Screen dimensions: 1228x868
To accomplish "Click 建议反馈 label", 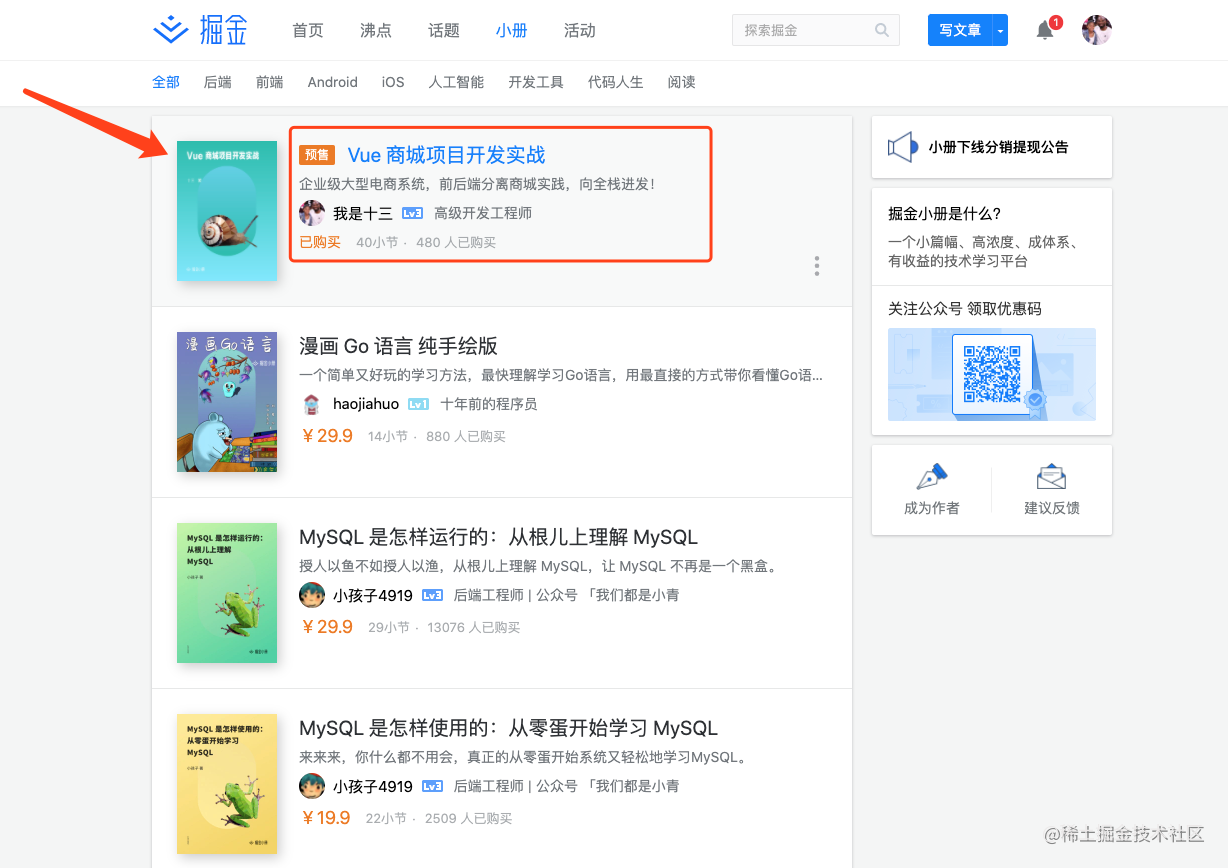I will 1052,508.
